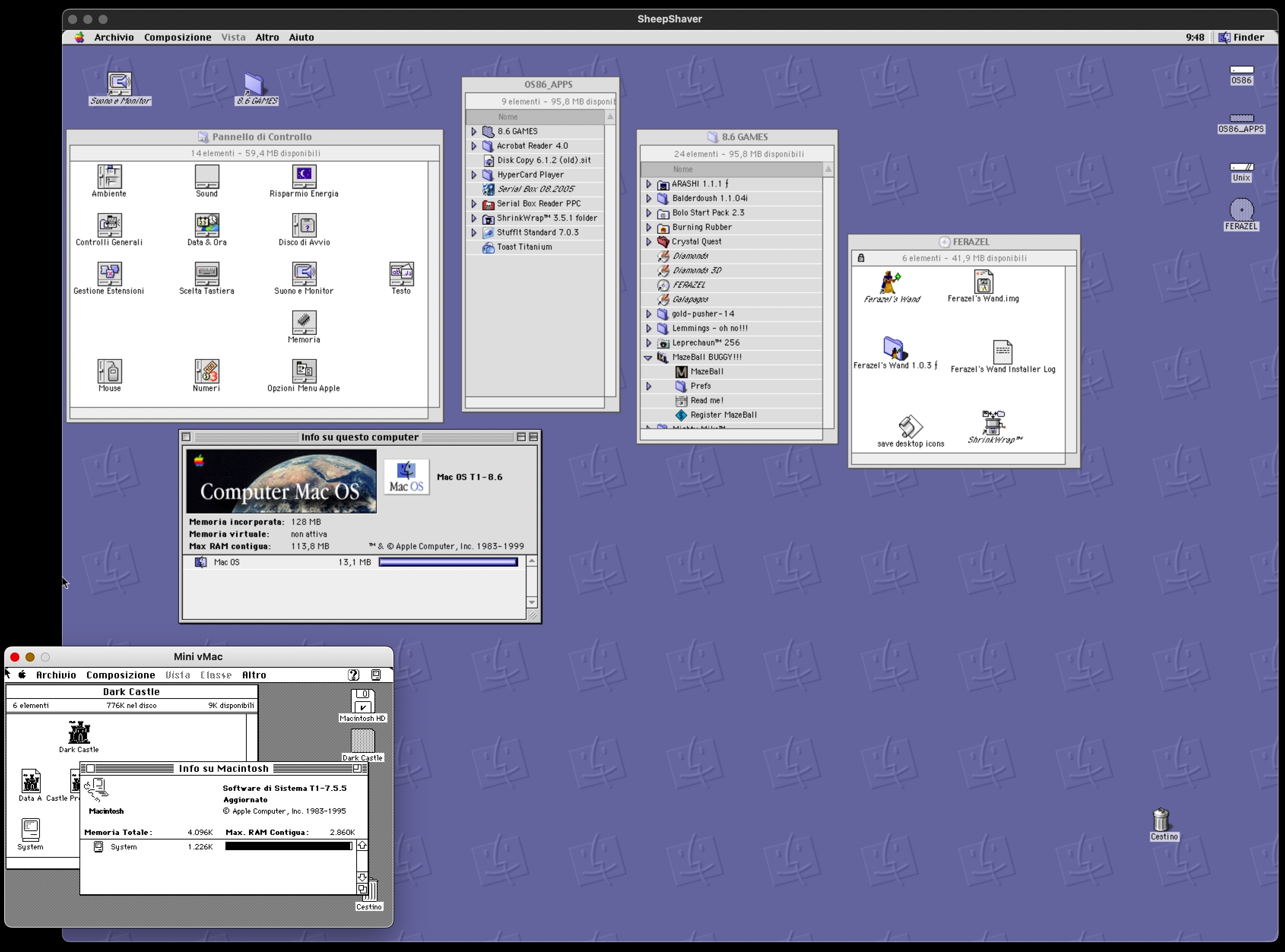Open the Memoria control panel
The height and width of the screenshot is (952, 1285).
[x=304, y=323]
